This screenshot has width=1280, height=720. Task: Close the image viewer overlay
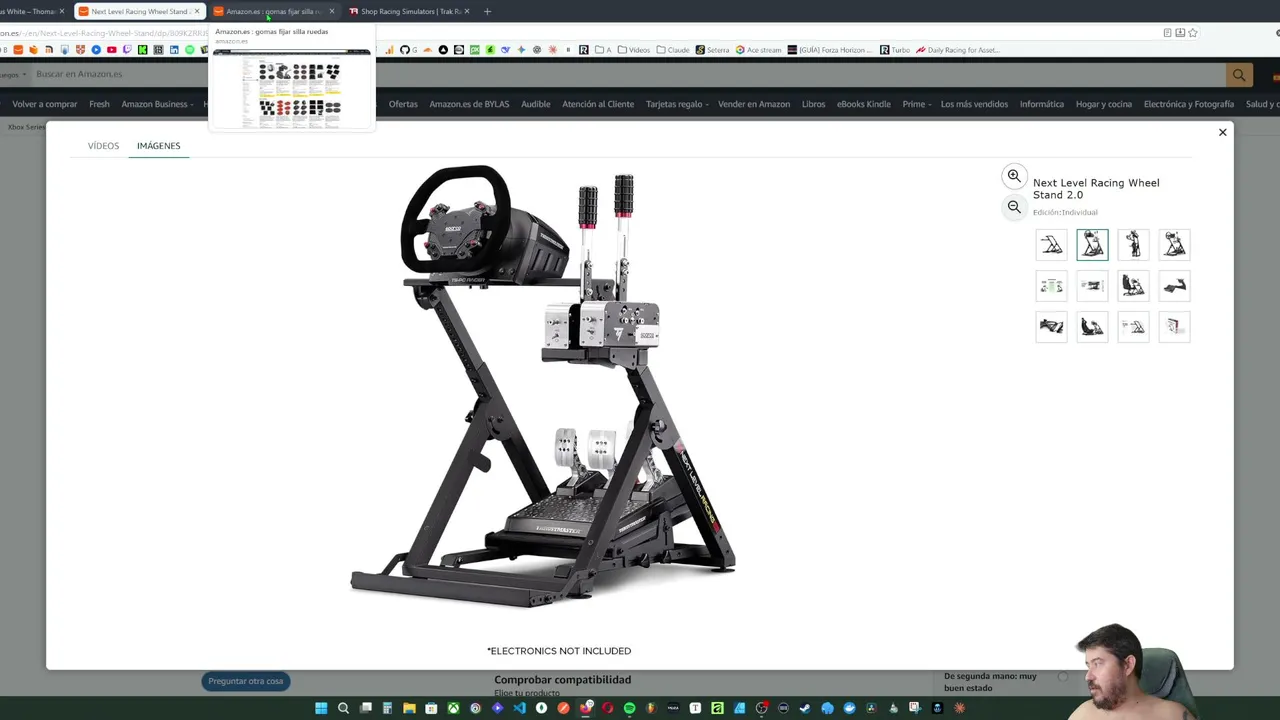coord(1222,132)
